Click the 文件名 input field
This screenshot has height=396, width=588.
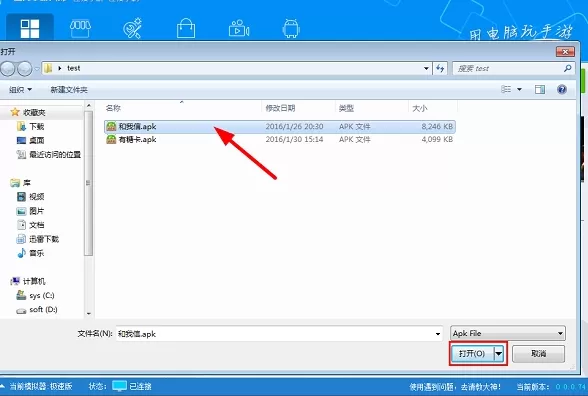tap(279, 334)
